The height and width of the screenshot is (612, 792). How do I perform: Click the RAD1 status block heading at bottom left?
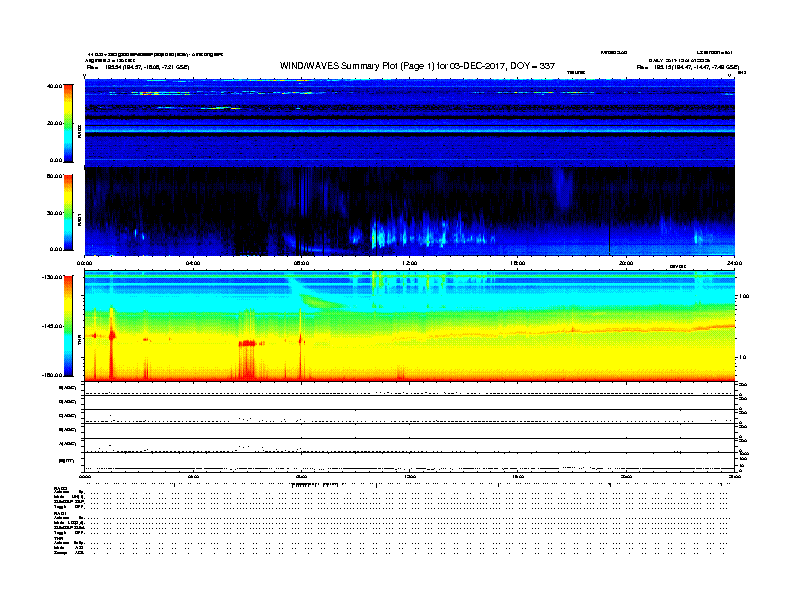tap(61, 514)
